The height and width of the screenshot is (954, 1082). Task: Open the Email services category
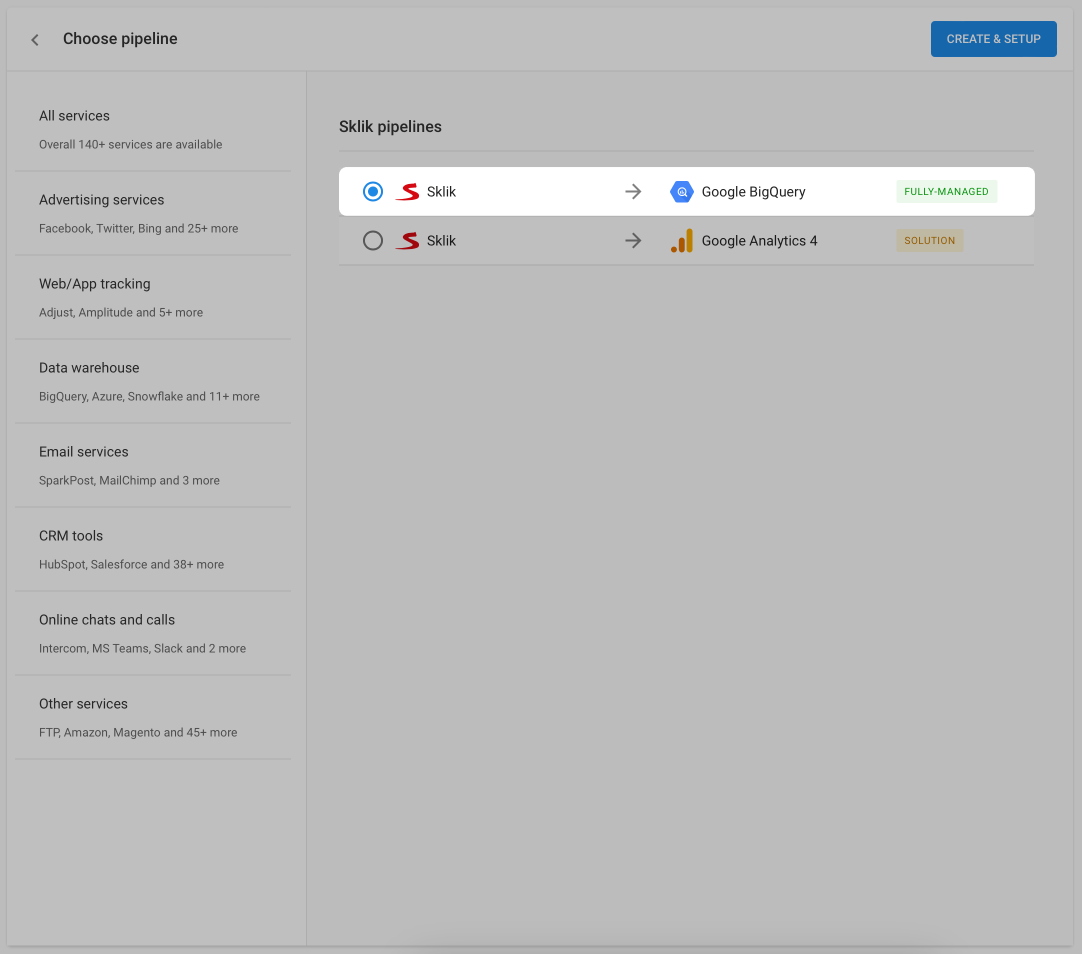point(153,466)
